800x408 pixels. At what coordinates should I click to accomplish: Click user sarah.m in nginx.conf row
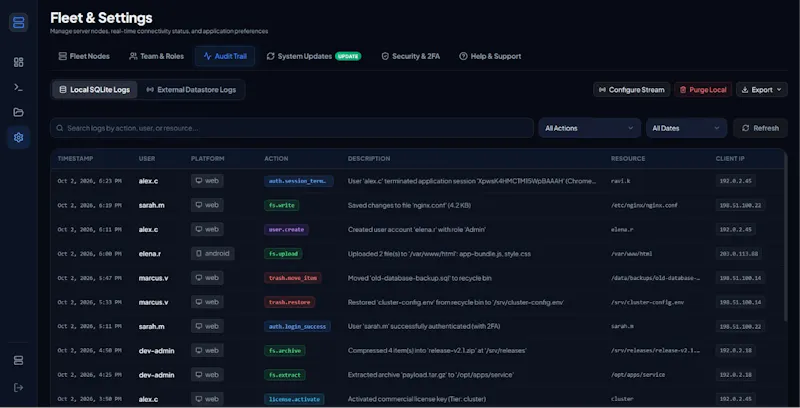(x=152, y=205)
